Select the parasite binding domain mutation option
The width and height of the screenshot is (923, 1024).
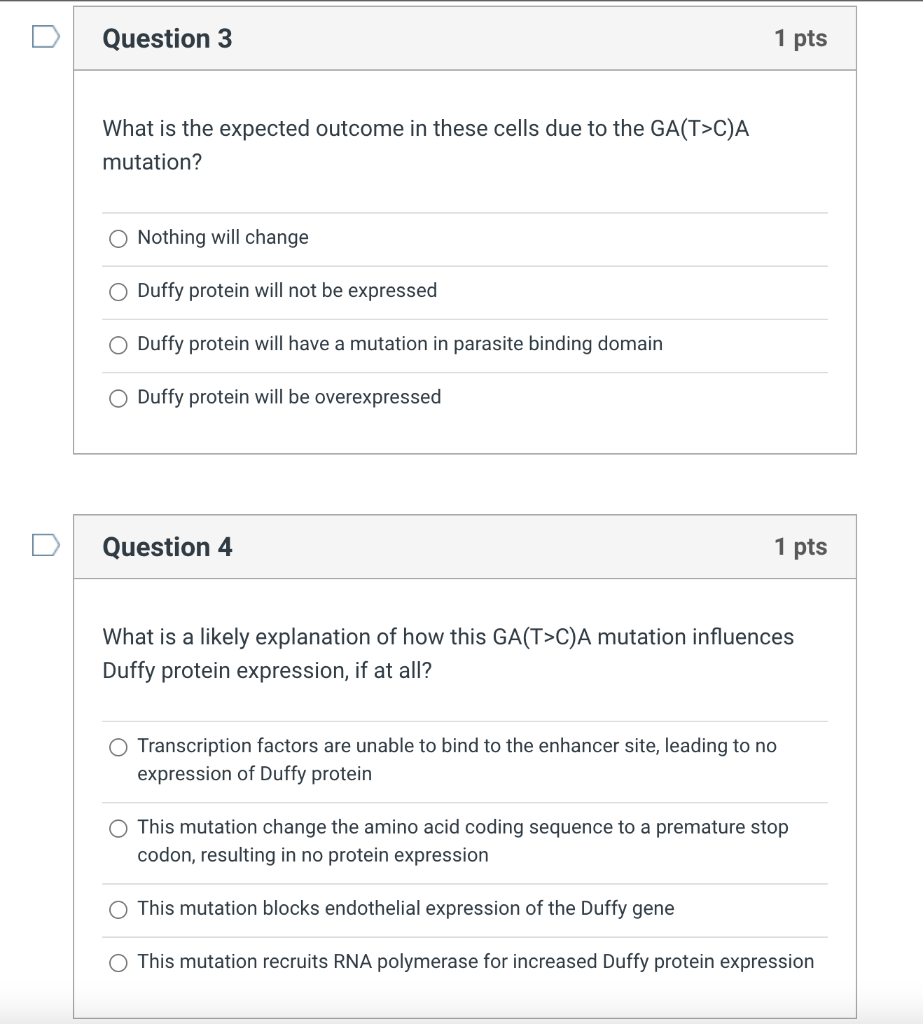click(118, 345)
